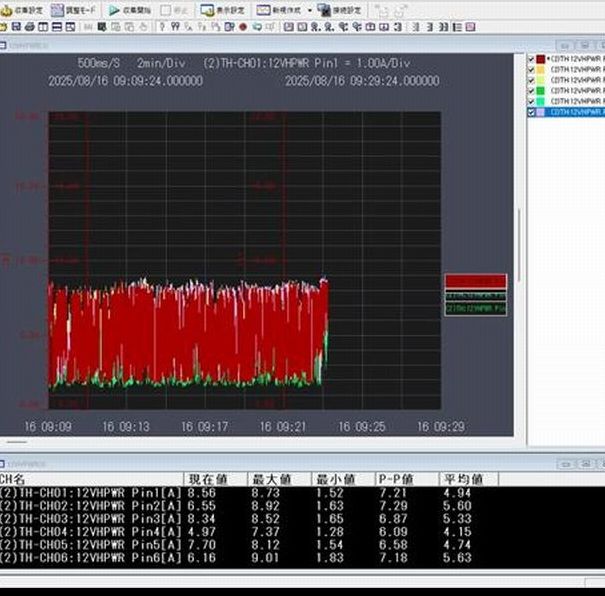This screenshot has height=596, width=605.
Task: Toggle the checkbox beside the solid green channel
Action: 531,91
